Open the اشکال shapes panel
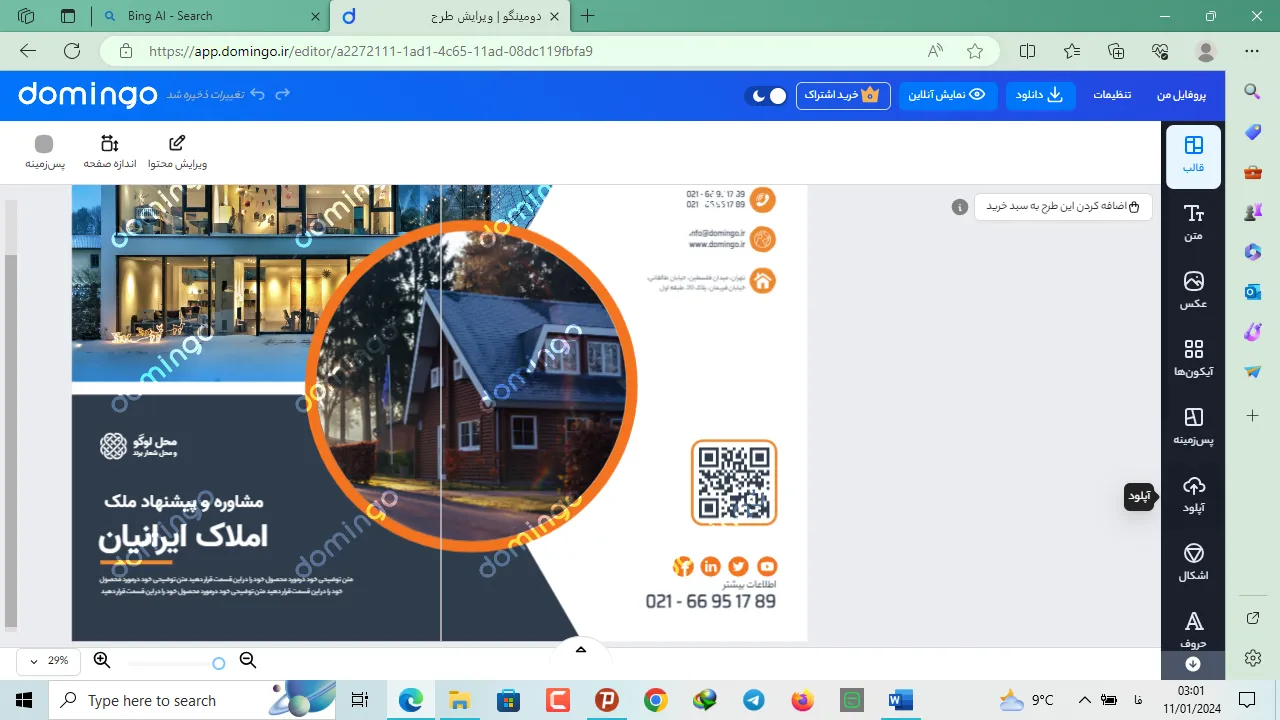The height and width of the screenshot is (720, 1280). pyautogui.click(x=1193, y=563)
